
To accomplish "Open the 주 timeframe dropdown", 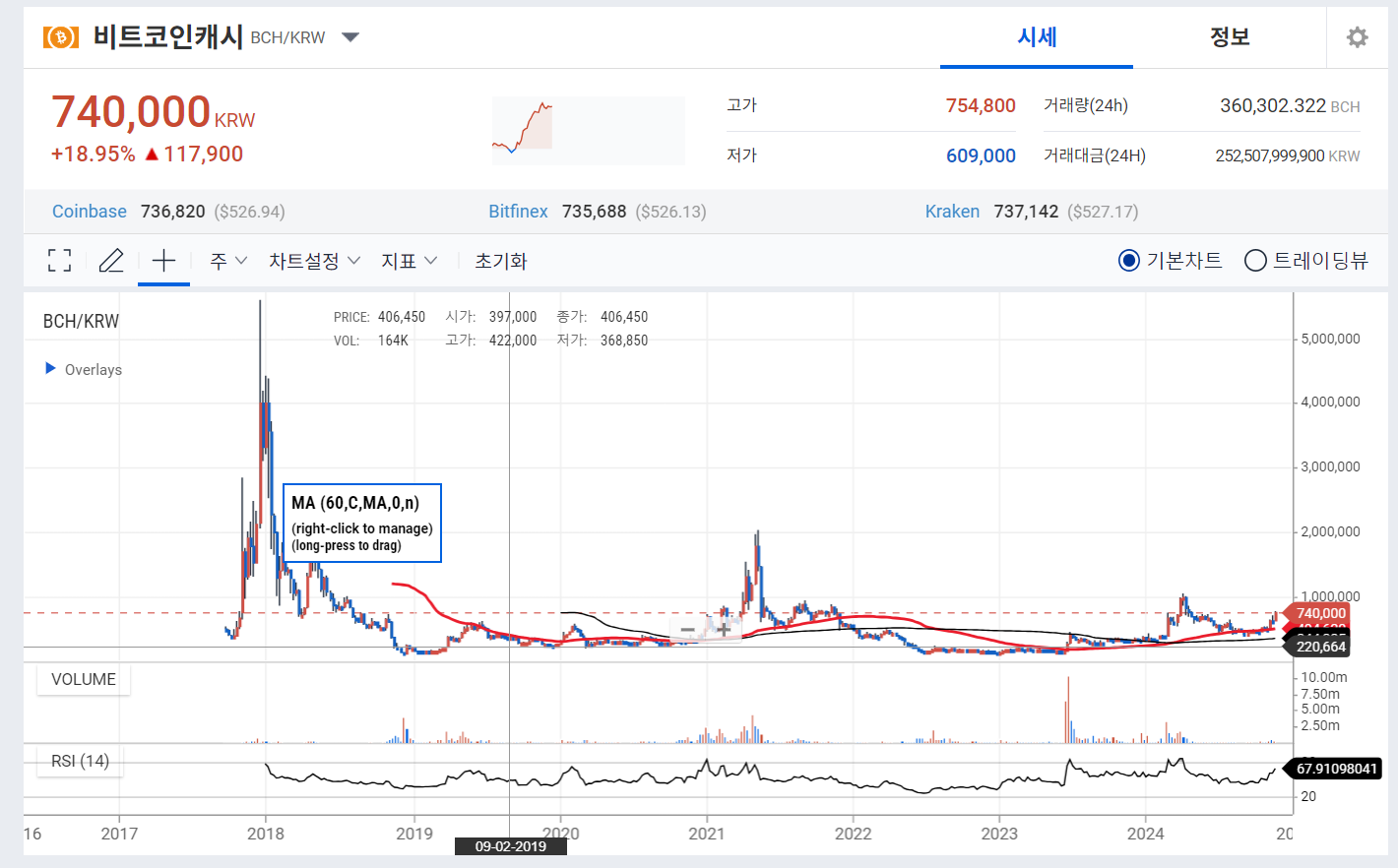I will click(228, 261).
